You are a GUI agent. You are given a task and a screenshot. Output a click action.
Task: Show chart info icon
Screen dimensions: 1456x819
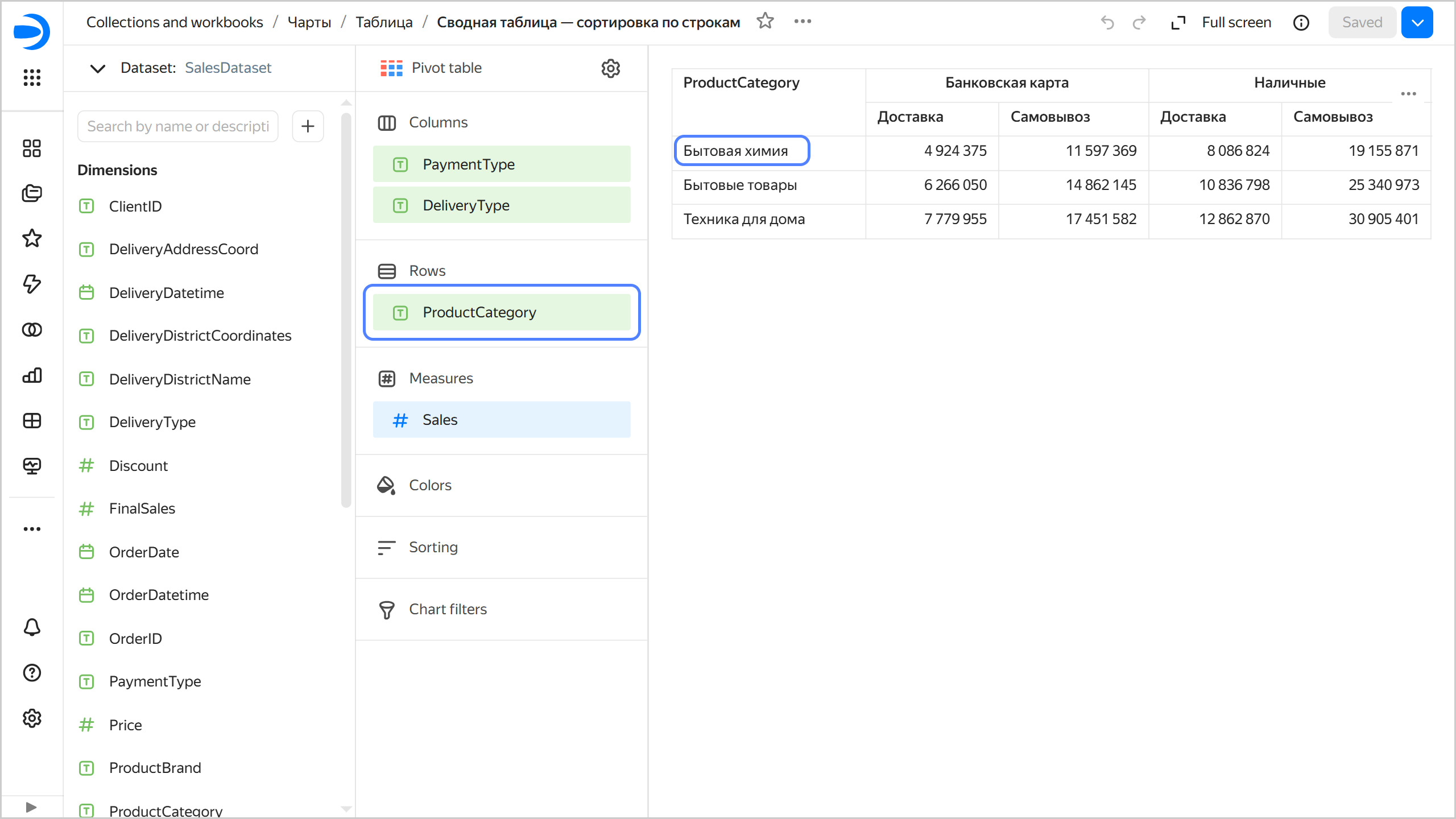pyautogui.click(x=1301, y=22)
